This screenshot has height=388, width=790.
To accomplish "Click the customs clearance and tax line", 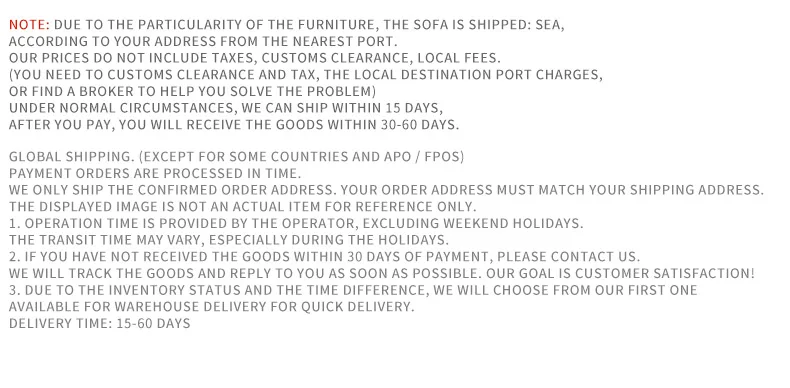I will coord(306,75).
